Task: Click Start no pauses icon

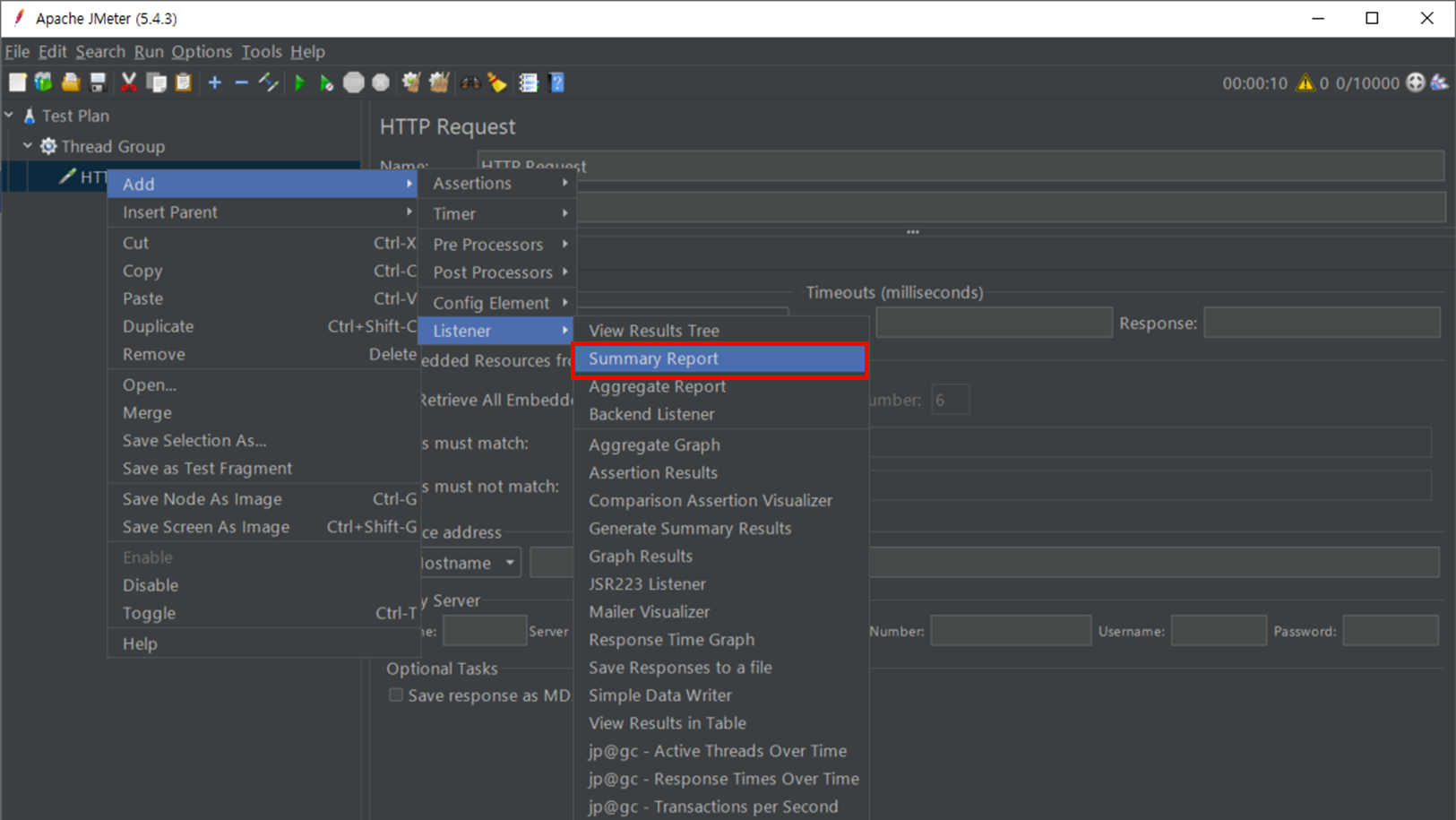Action: pyautogui.click(x=327, y=82)
